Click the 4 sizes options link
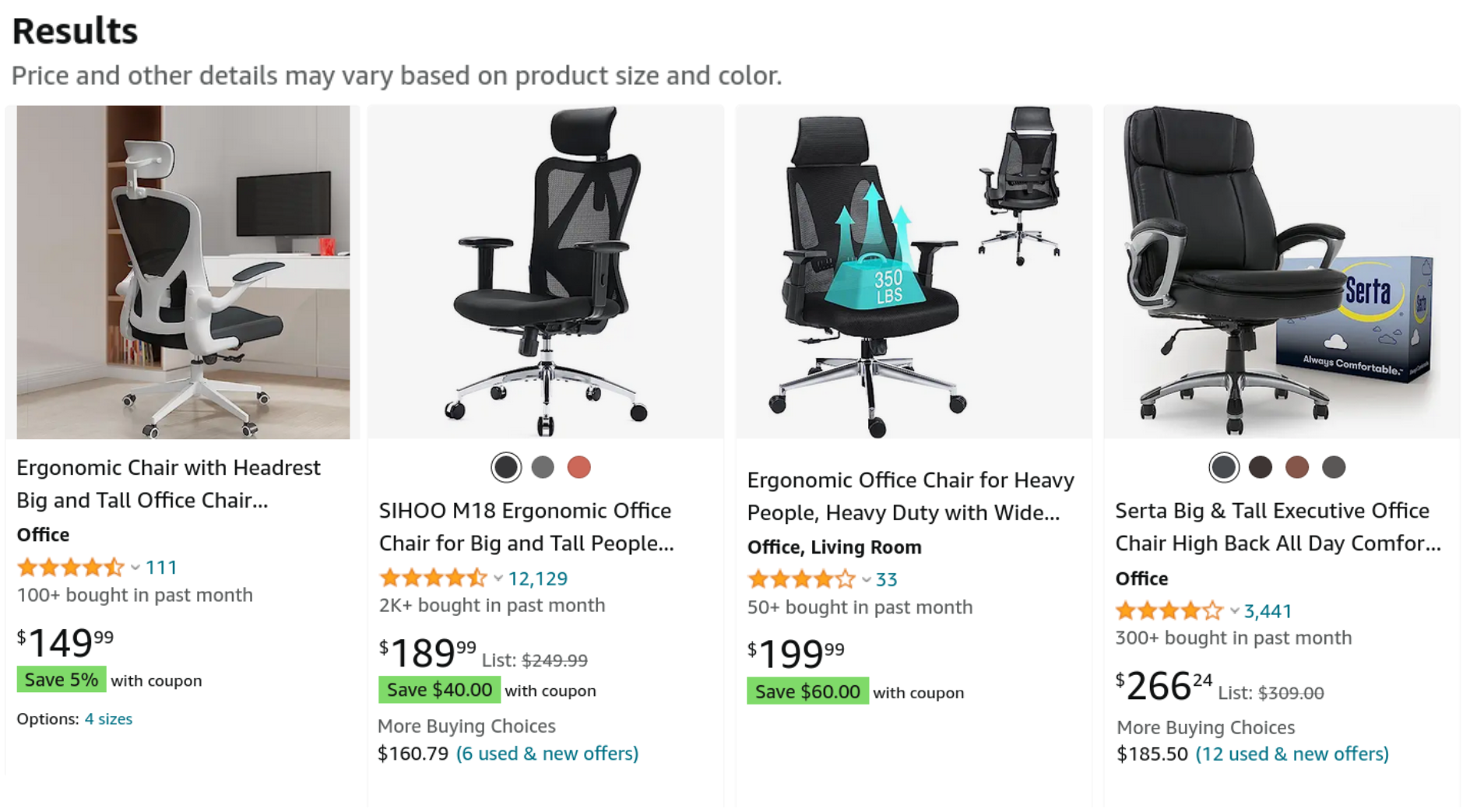Screen dimensions: 1470x812 click(108, 719)
